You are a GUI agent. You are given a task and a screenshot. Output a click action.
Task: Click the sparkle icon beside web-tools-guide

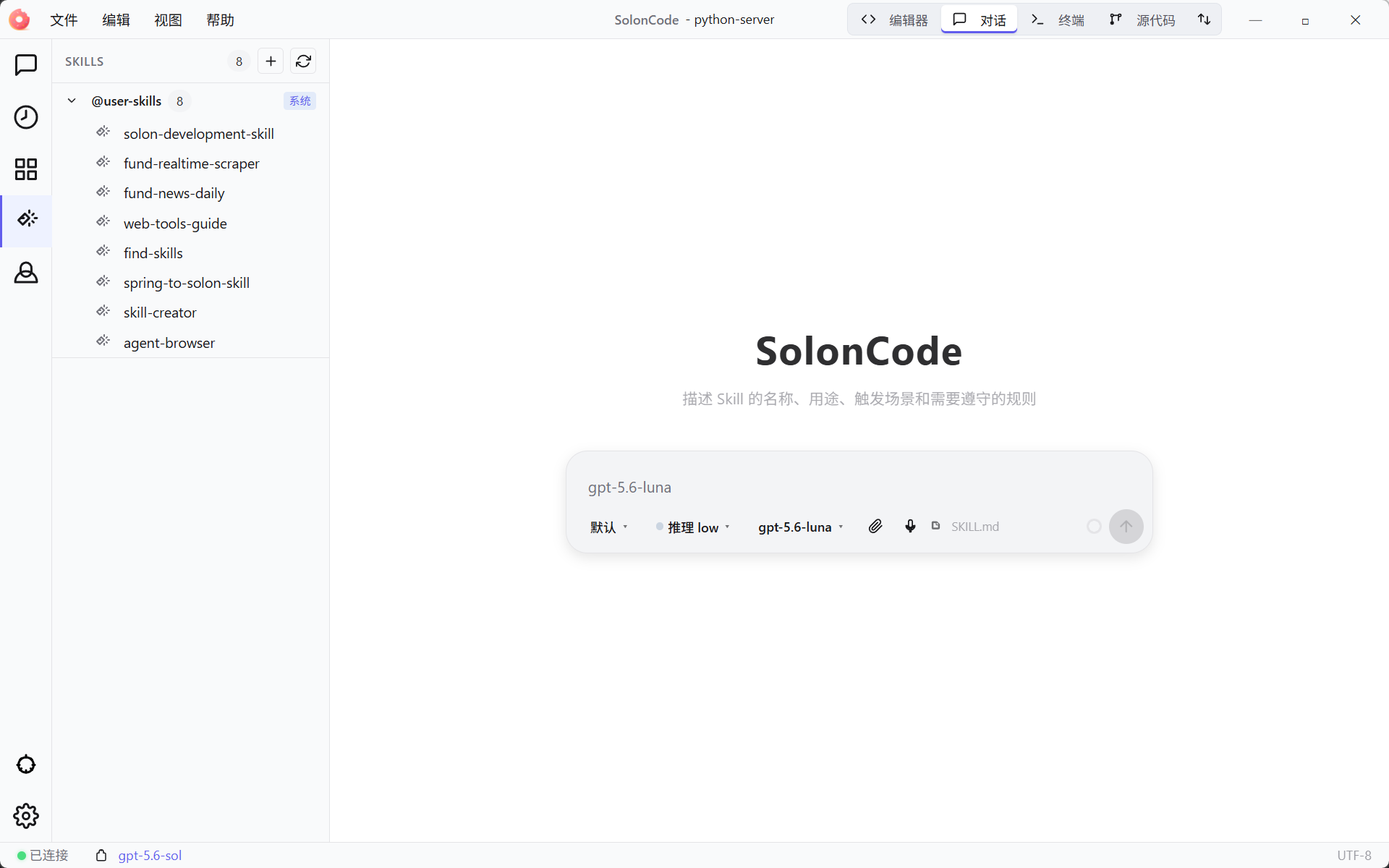click(x=103, y=221)
